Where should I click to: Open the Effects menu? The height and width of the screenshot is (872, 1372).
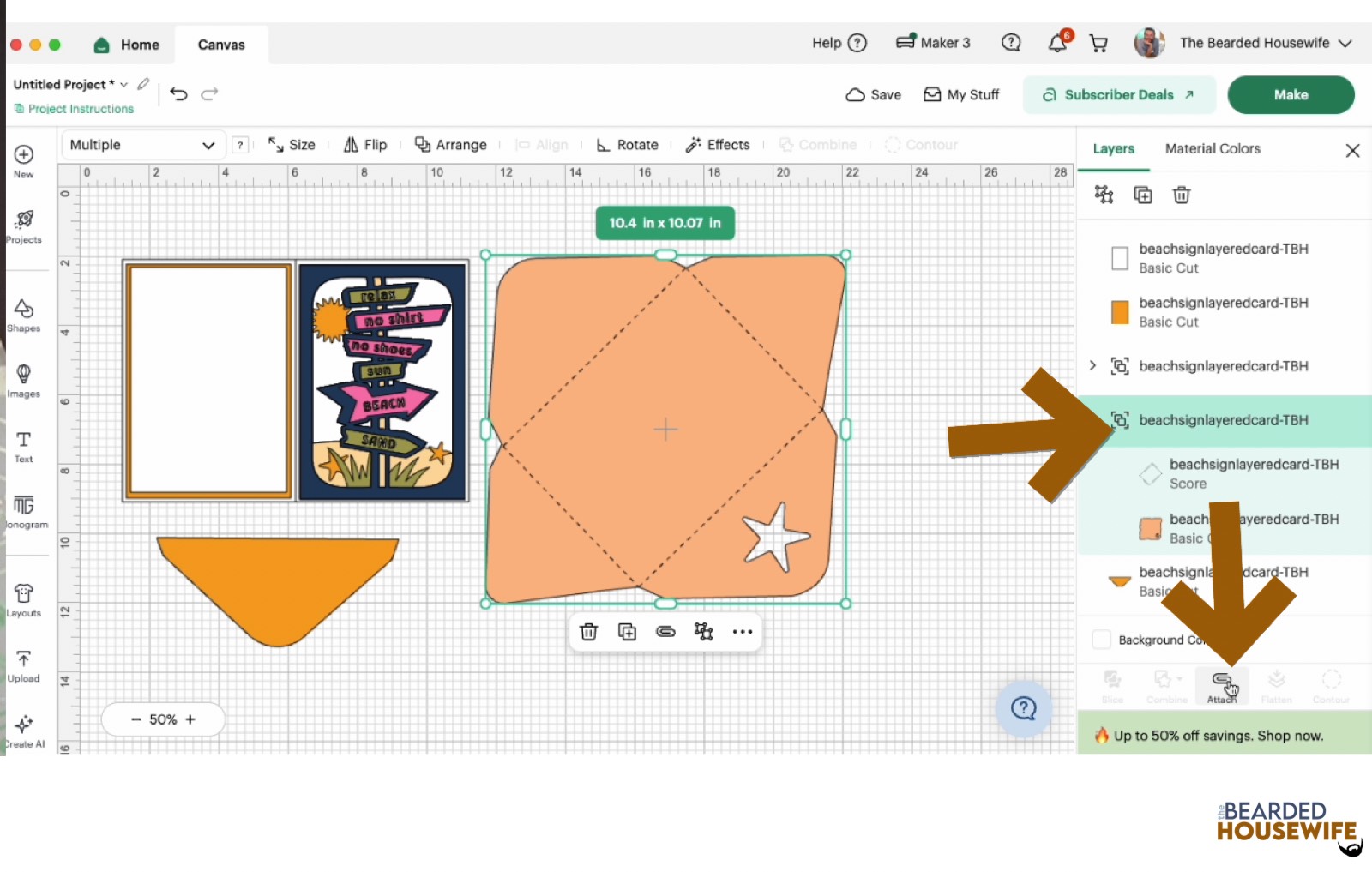[718, 145]
